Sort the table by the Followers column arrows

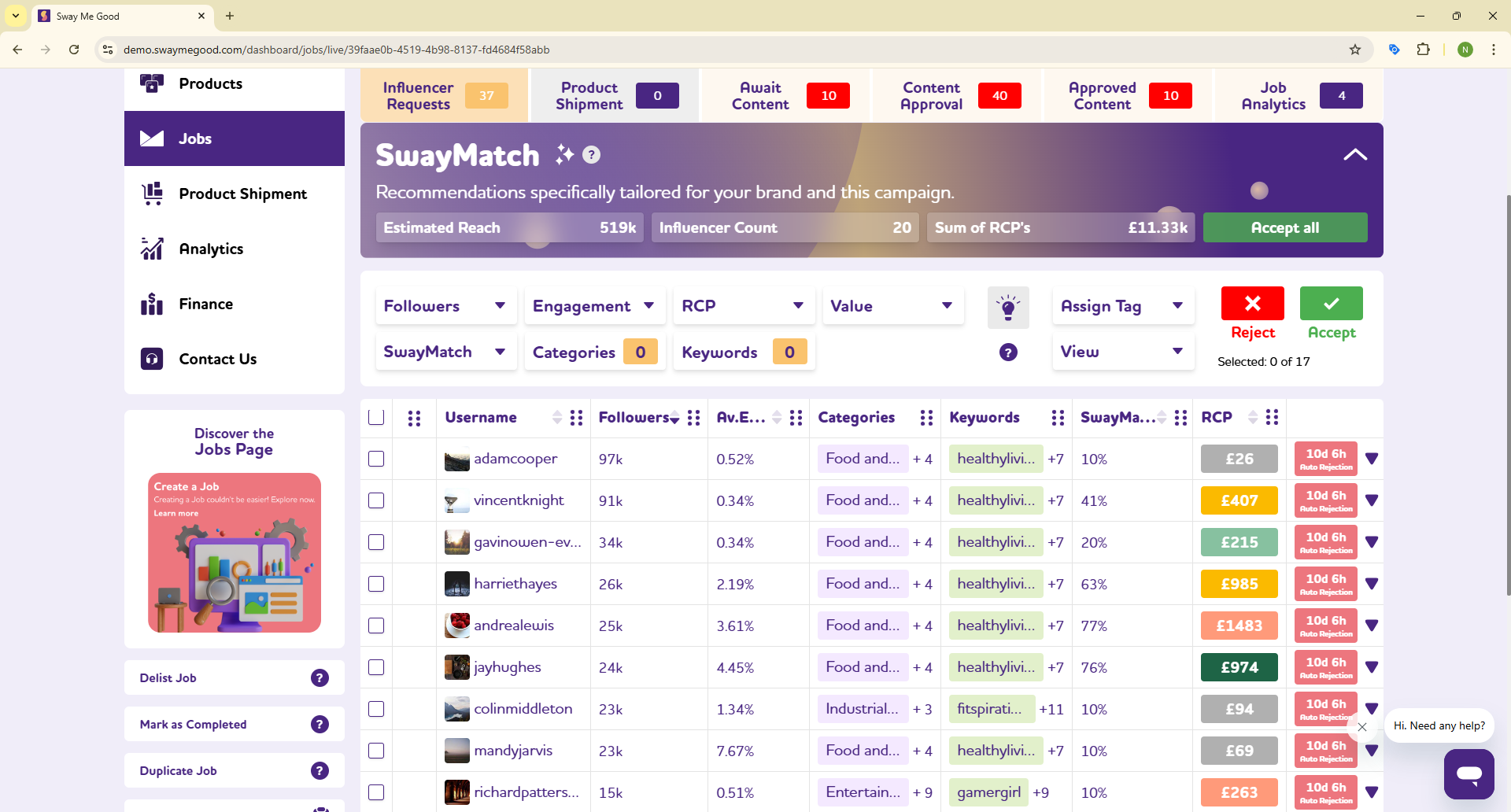[x=674, y=418]
